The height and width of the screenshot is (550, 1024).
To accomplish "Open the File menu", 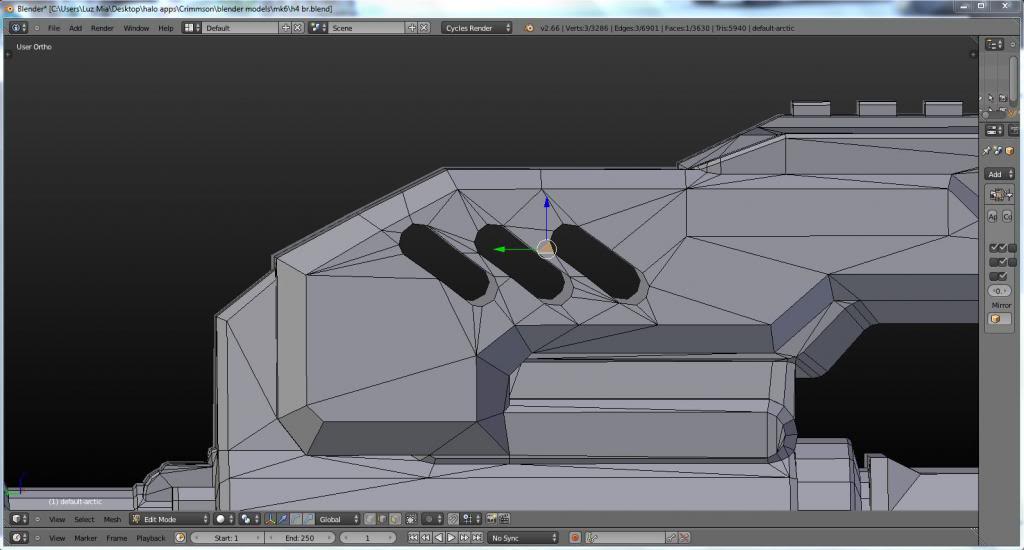I will coord(54,28).
